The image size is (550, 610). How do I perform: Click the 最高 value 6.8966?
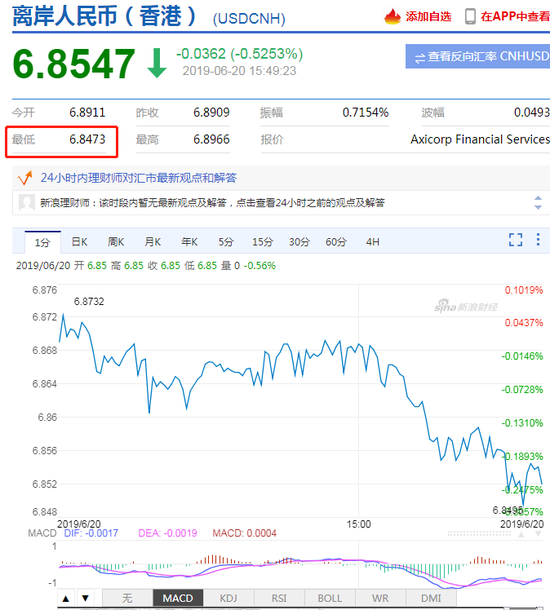[212, 139]
